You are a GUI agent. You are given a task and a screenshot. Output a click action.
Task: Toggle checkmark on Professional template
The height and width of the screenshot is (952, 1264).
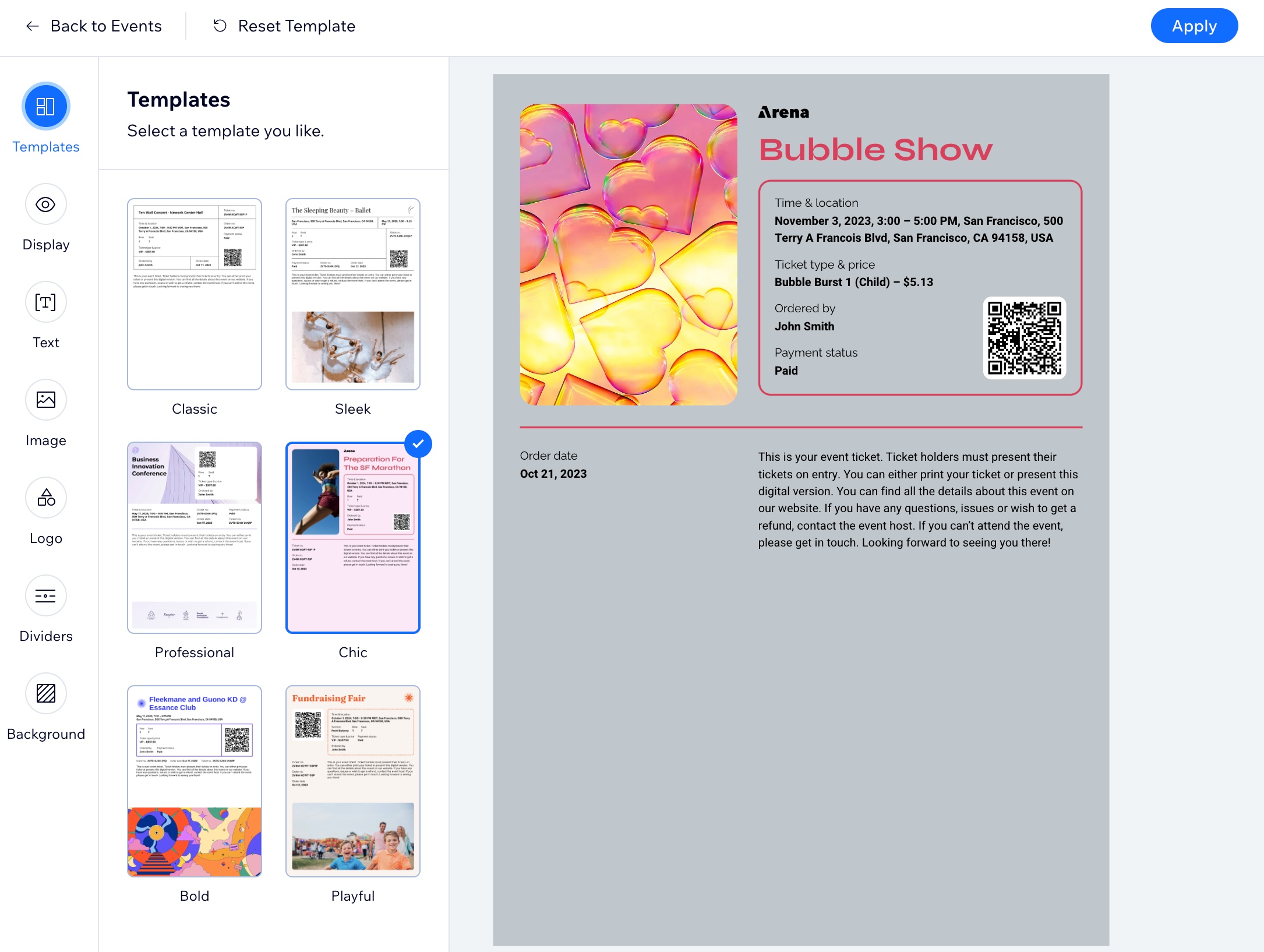point(256,443)
